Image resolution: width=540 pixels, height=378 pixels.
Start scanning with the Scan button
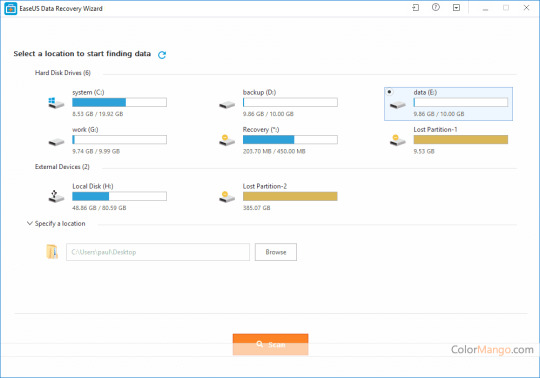(270, 344)
